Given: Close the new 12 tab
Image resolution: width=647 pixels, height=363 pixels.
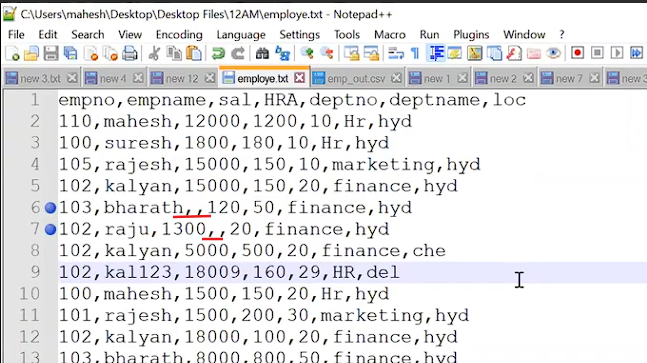Looking at the screenshot, I should pyautogui.click(x=210, y=78).
